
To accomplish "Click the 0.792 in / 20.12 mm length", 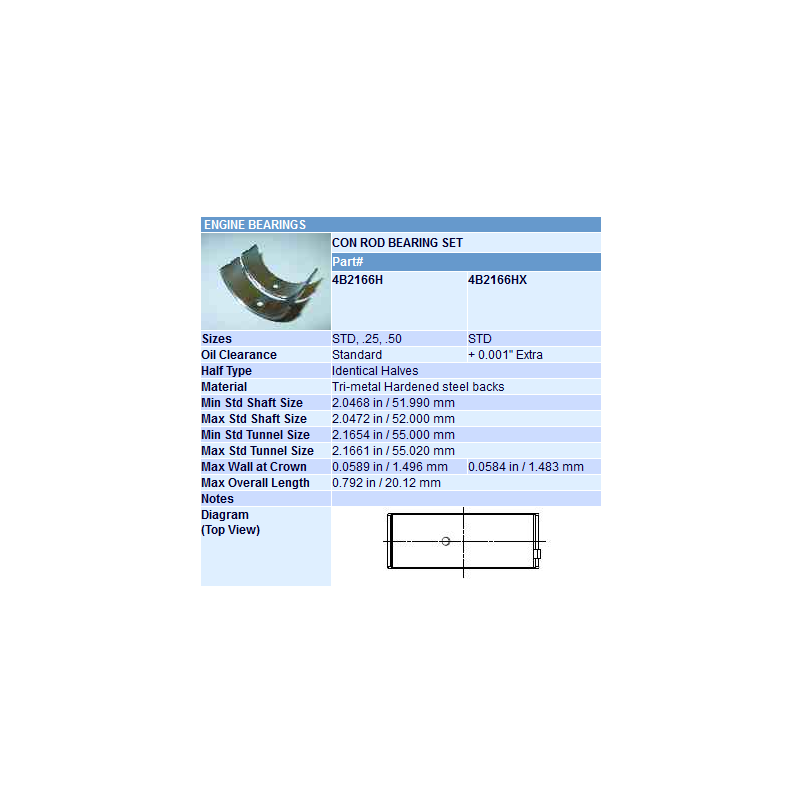I will click(x=386, y=483).
